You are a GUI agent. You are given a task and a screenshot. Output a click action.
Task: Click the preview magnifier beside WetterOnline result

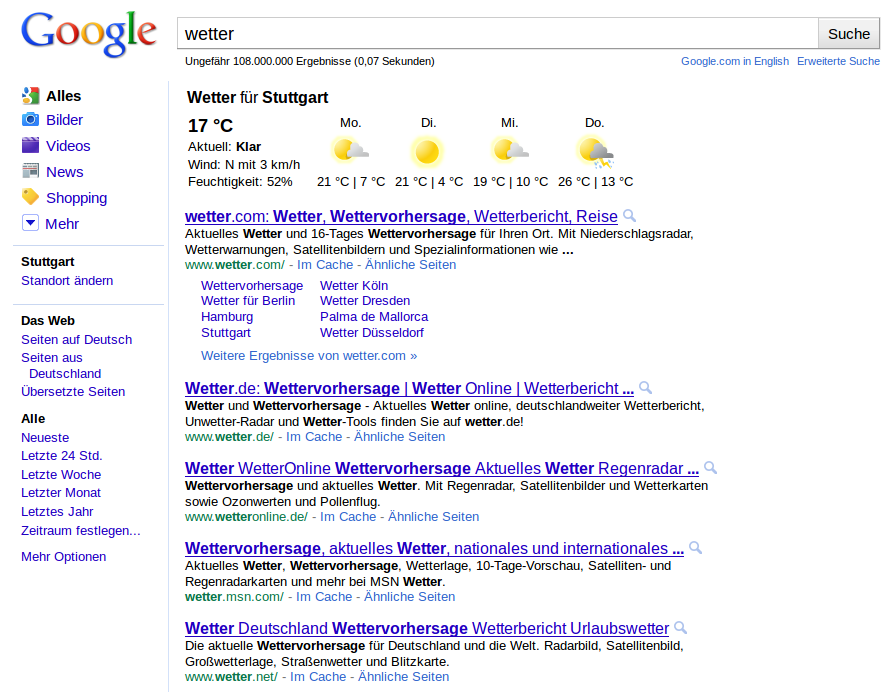click(710, 468)
